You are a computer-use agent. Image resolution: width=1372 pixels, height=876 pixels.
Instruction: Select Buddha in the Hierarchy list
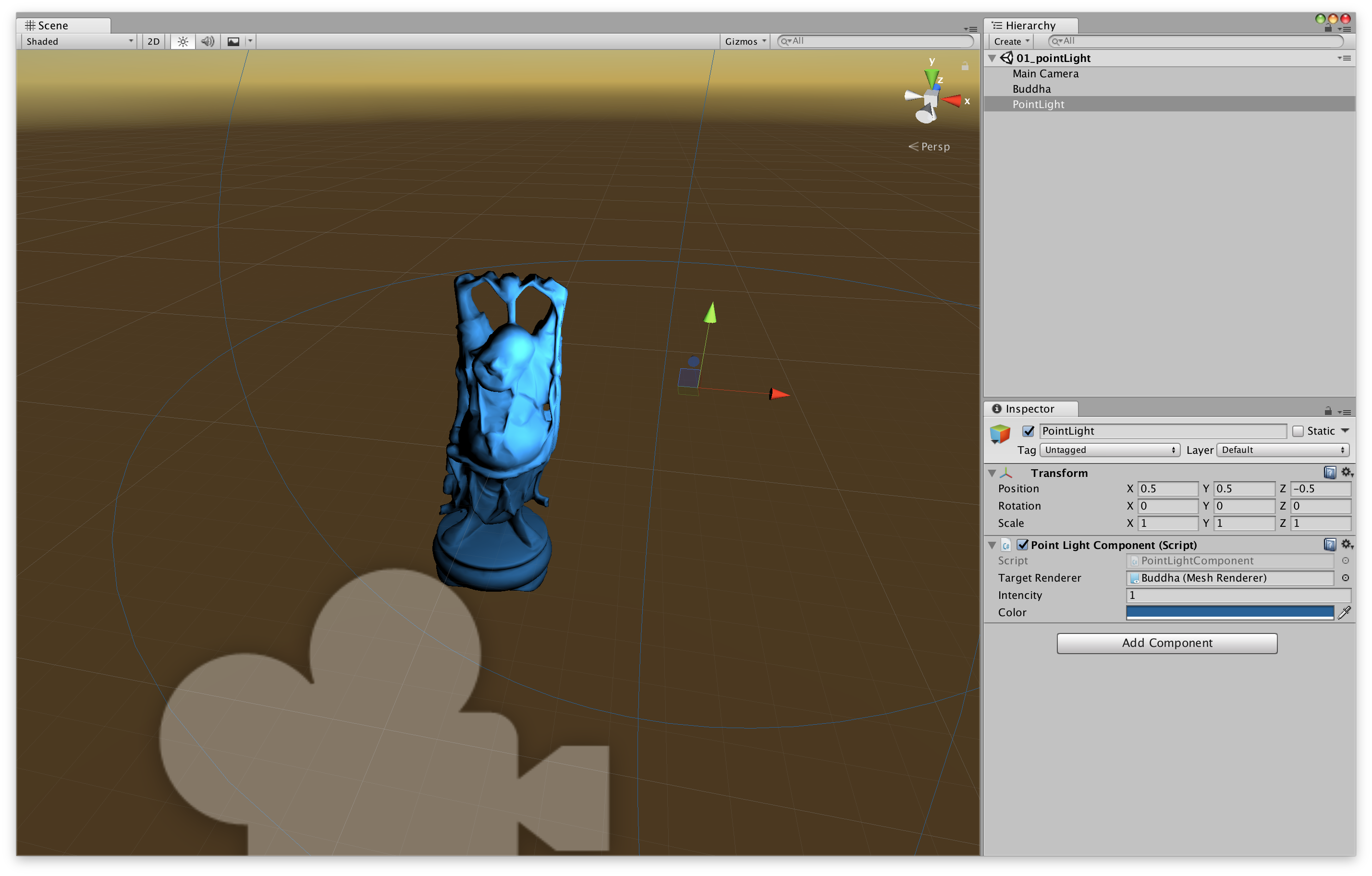click(1031, 89)
